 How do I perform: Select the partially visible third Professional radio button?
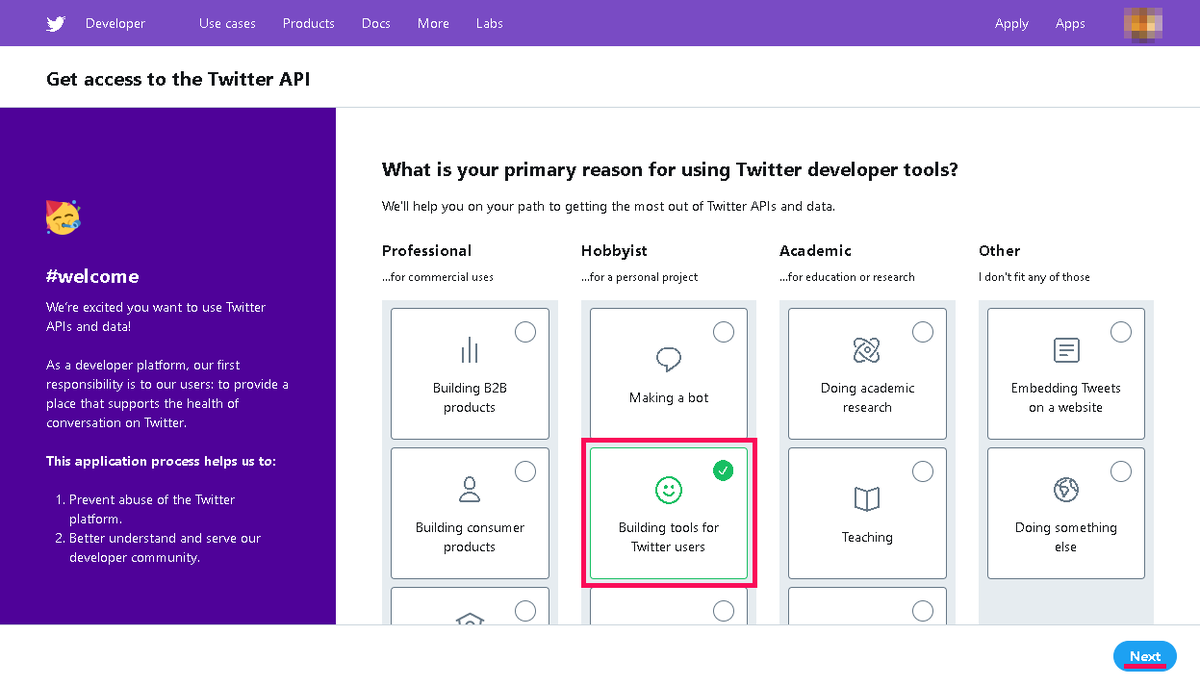pyautogui.click(x=525, y=611)
